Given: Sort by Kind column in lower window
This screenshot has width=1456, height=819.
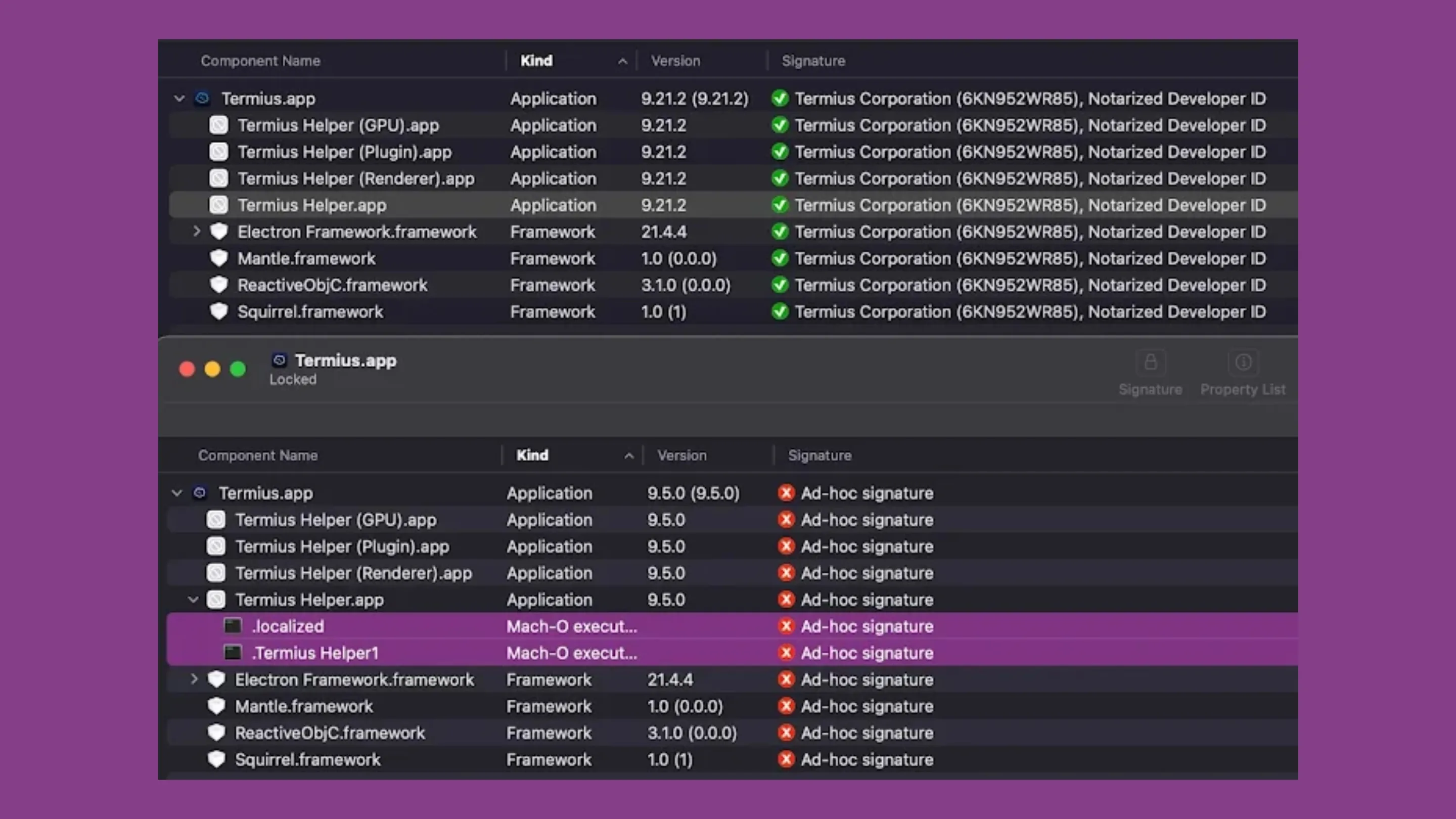Looking at the screenshot, I should click(x=572, y=455).
